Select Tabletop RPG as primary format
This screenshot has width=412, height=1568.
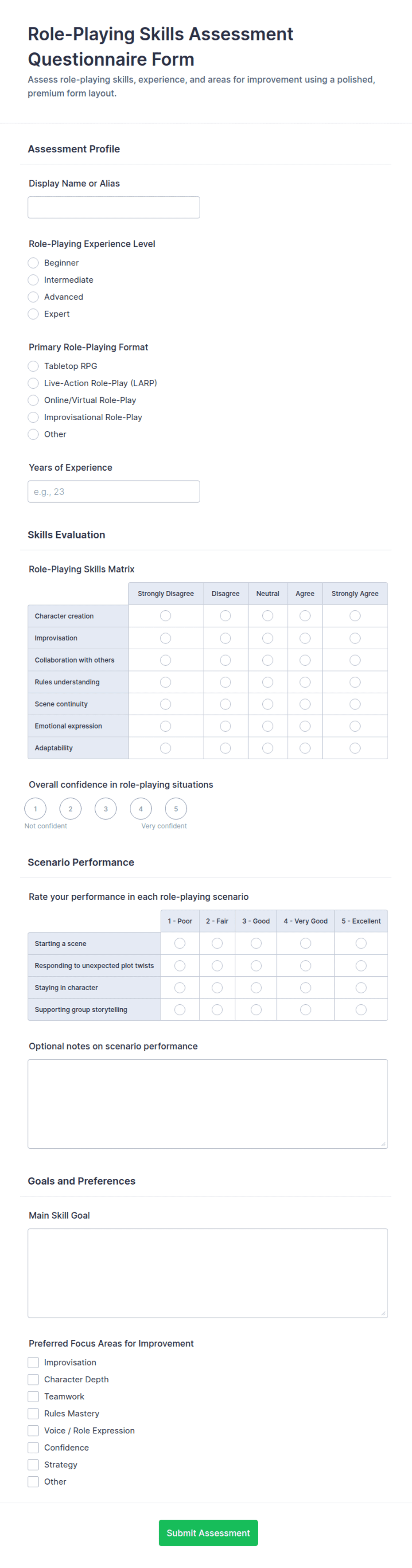pos(34,366)
